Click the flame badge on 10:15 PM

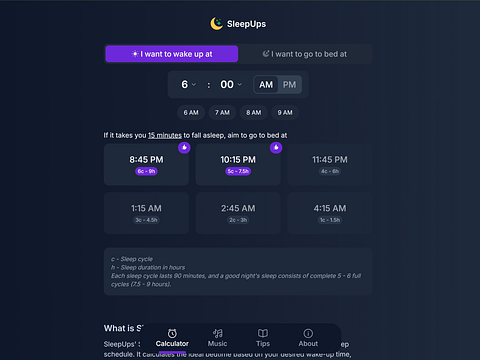tap(276, 147)
